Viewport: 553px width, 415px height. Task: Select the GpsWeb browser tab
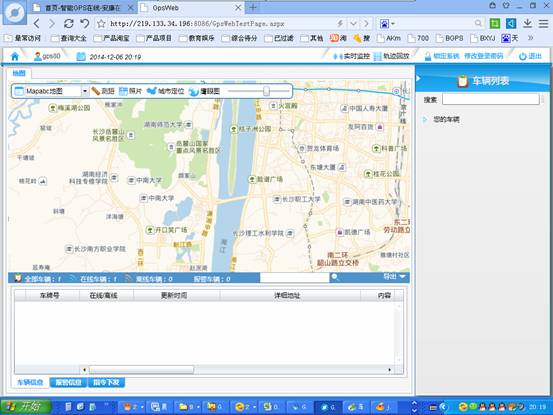coord(189,8)
